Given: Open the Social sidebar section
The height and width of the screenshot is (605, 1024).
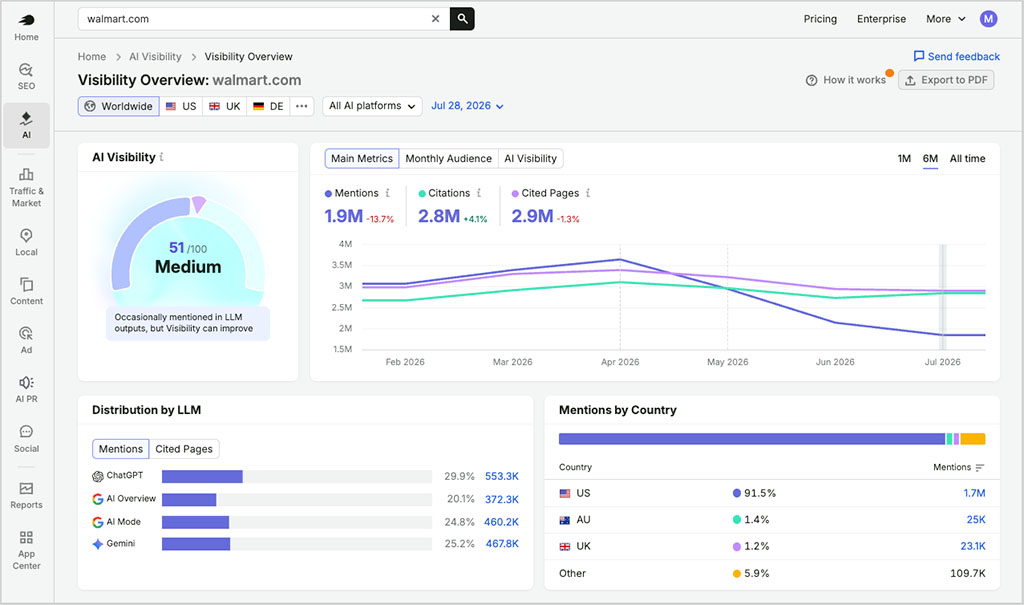Looking at the screenshot, I should [x=26, y=438].
